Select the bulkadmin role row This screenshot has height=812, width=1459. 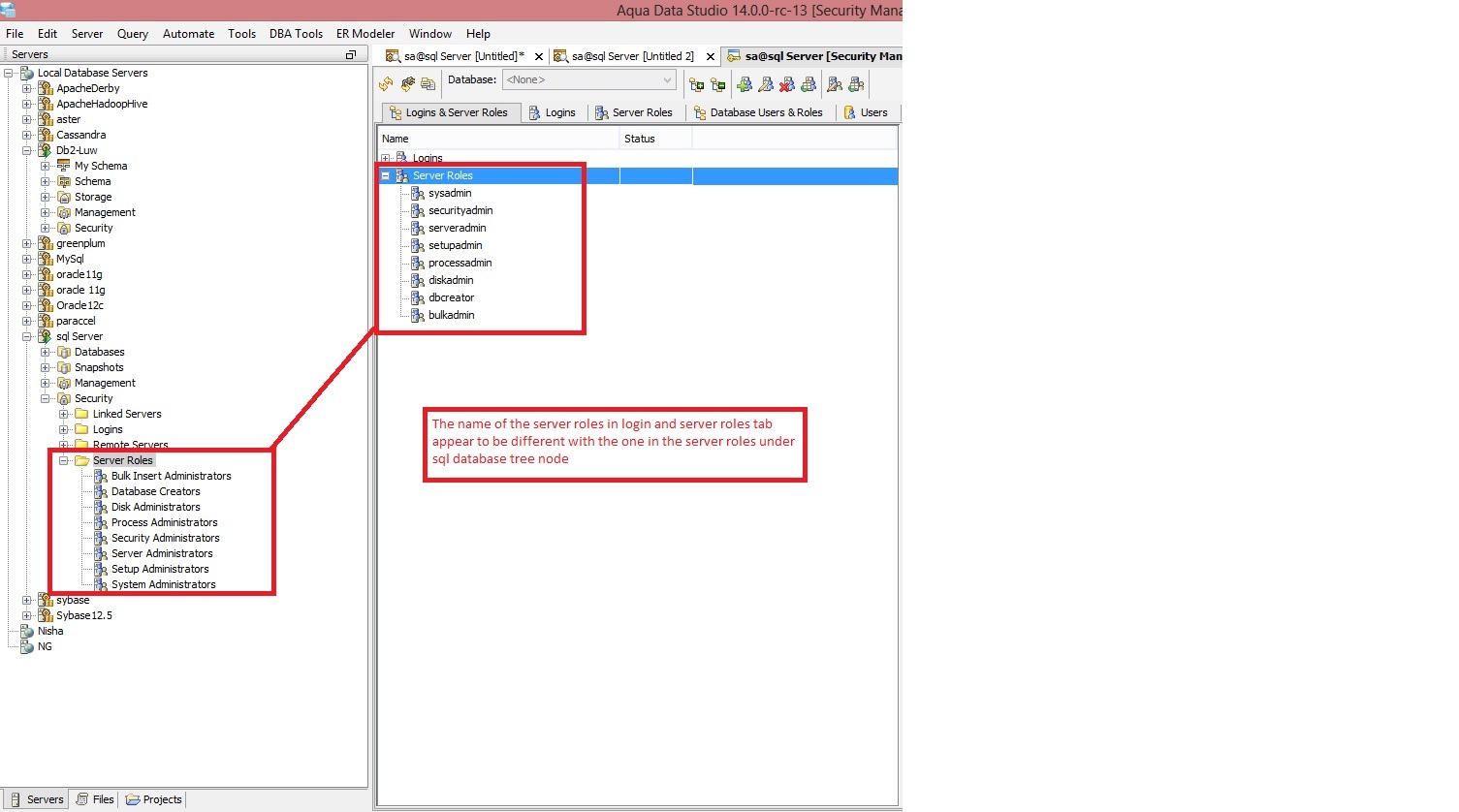point(452,315)
